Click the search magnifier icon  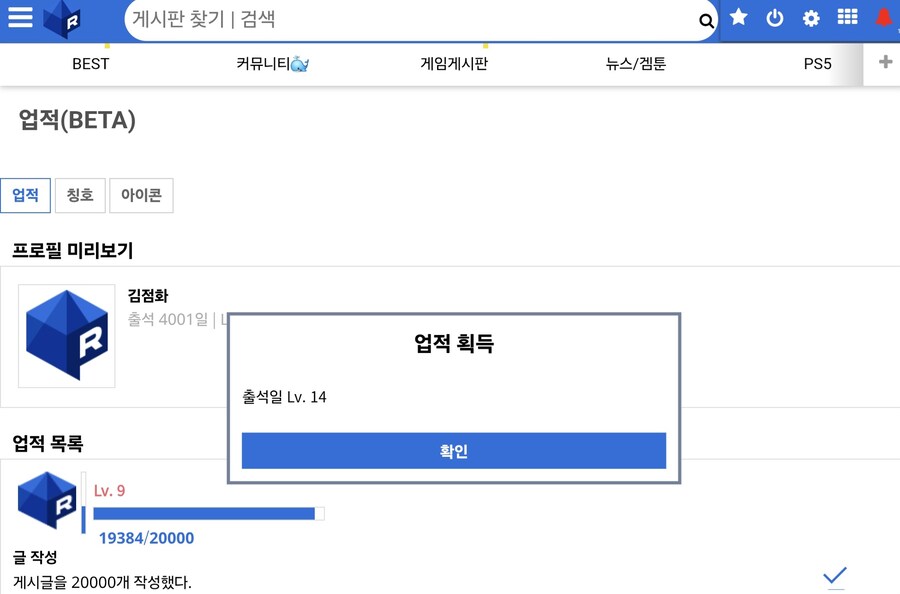pyautogui.click(x=706, y=19)
